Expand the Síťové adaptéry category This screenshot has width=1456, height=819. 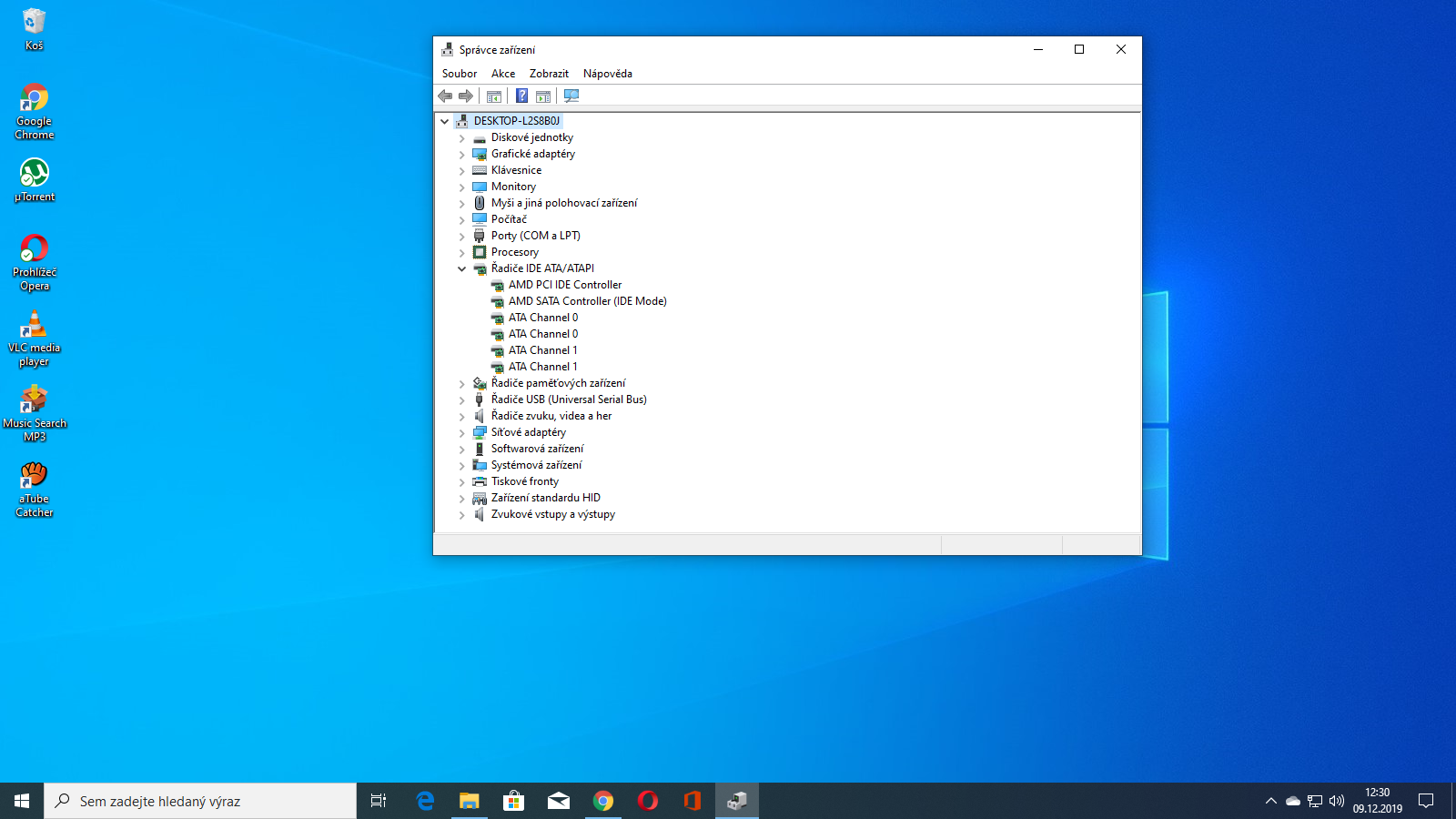pos(462,433)
